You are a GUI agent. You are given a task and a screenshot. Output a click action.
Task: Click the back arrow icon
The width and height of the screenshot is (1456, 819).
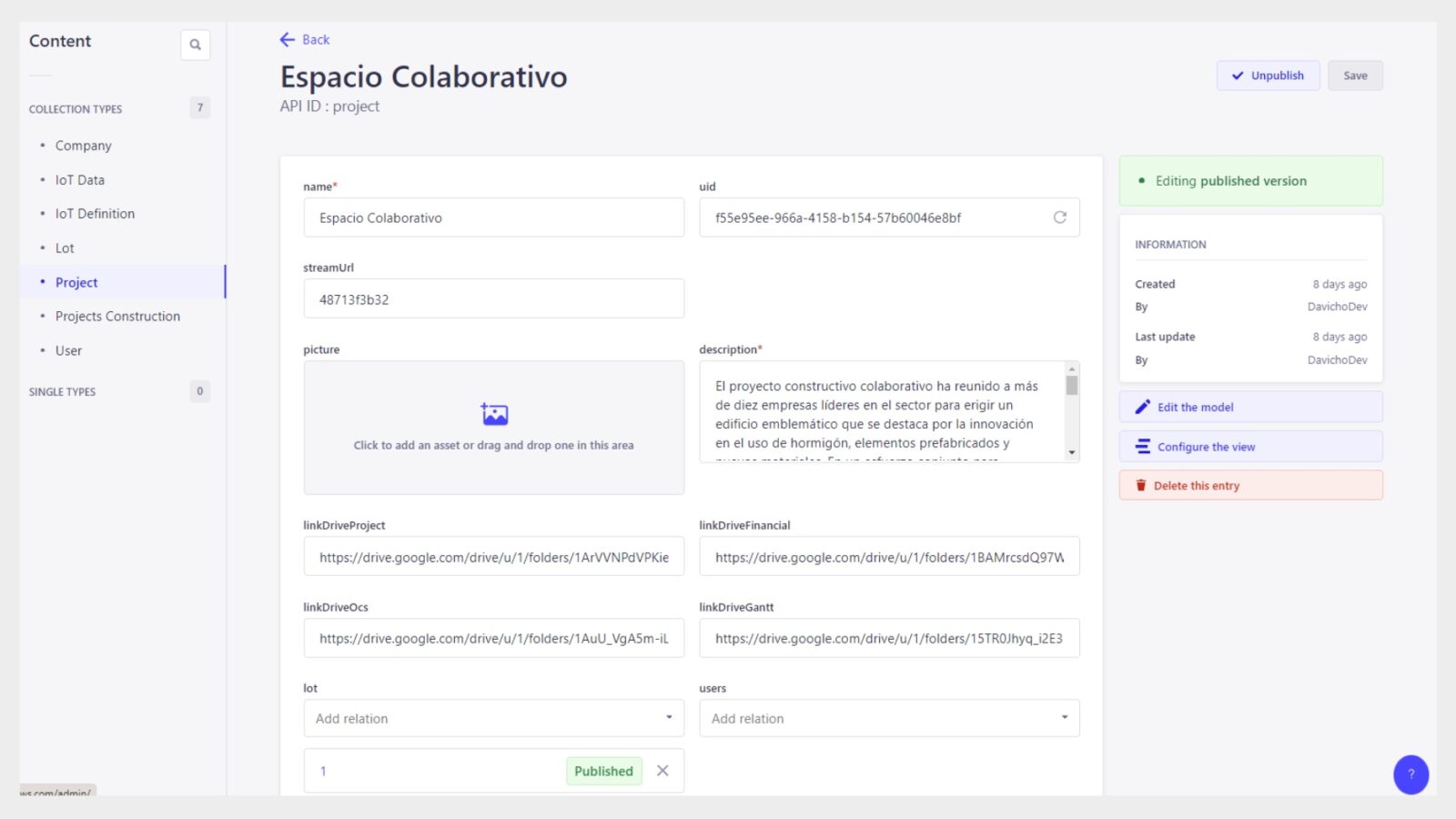point(288,40)
